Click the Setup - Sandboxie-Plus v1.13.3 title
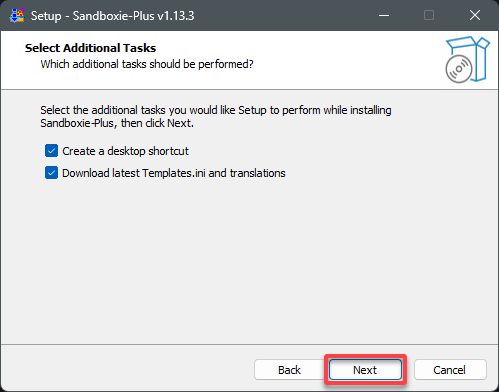This screenshot has width=499, height=392. 112,16
